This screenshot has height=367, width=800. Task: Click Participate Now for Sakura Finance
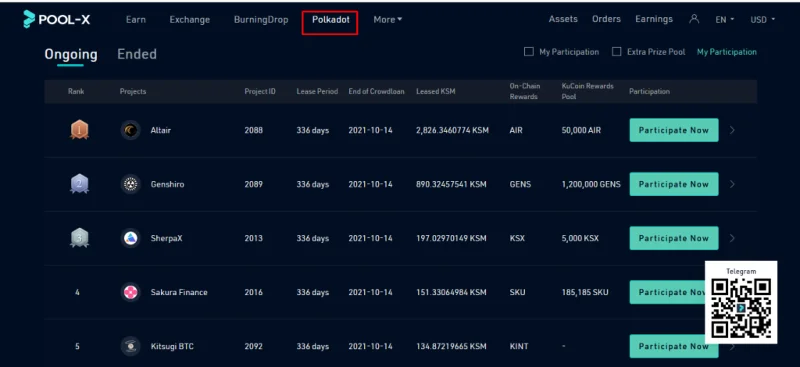click(667, 292)
